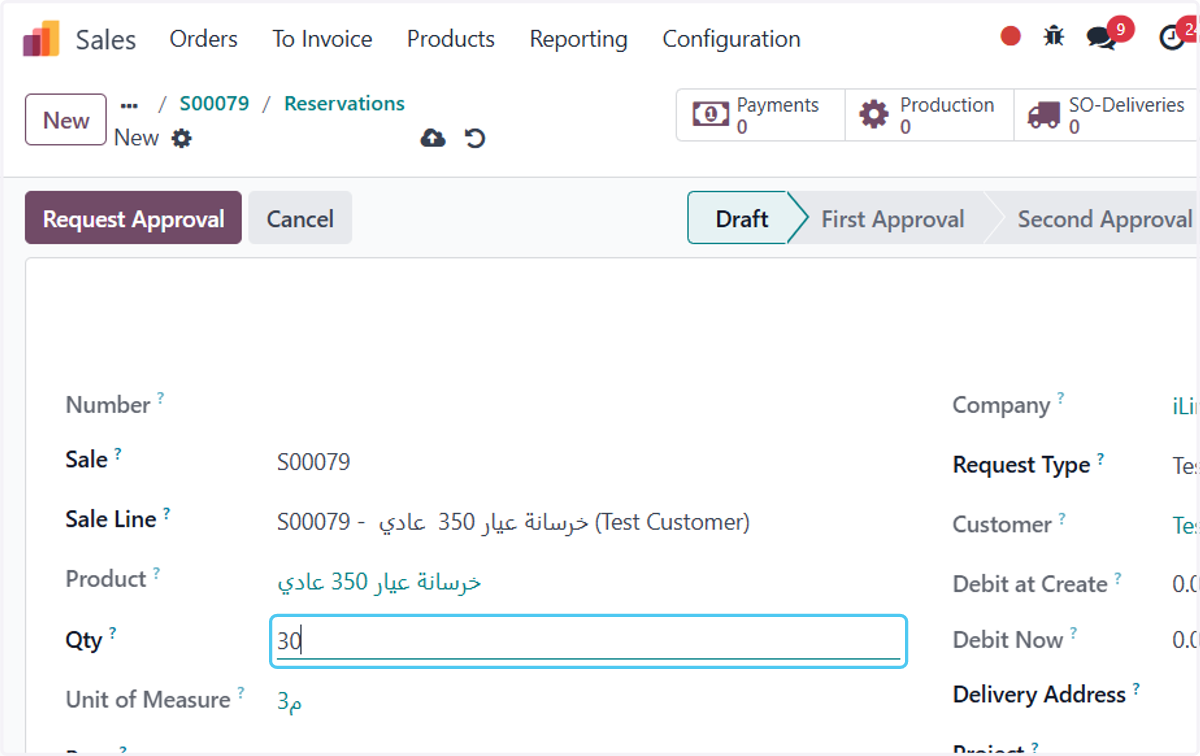Viewport: 1200px width, 756px height.
Task: Click the help mark beside Sale label
Action: coord(117,453)
